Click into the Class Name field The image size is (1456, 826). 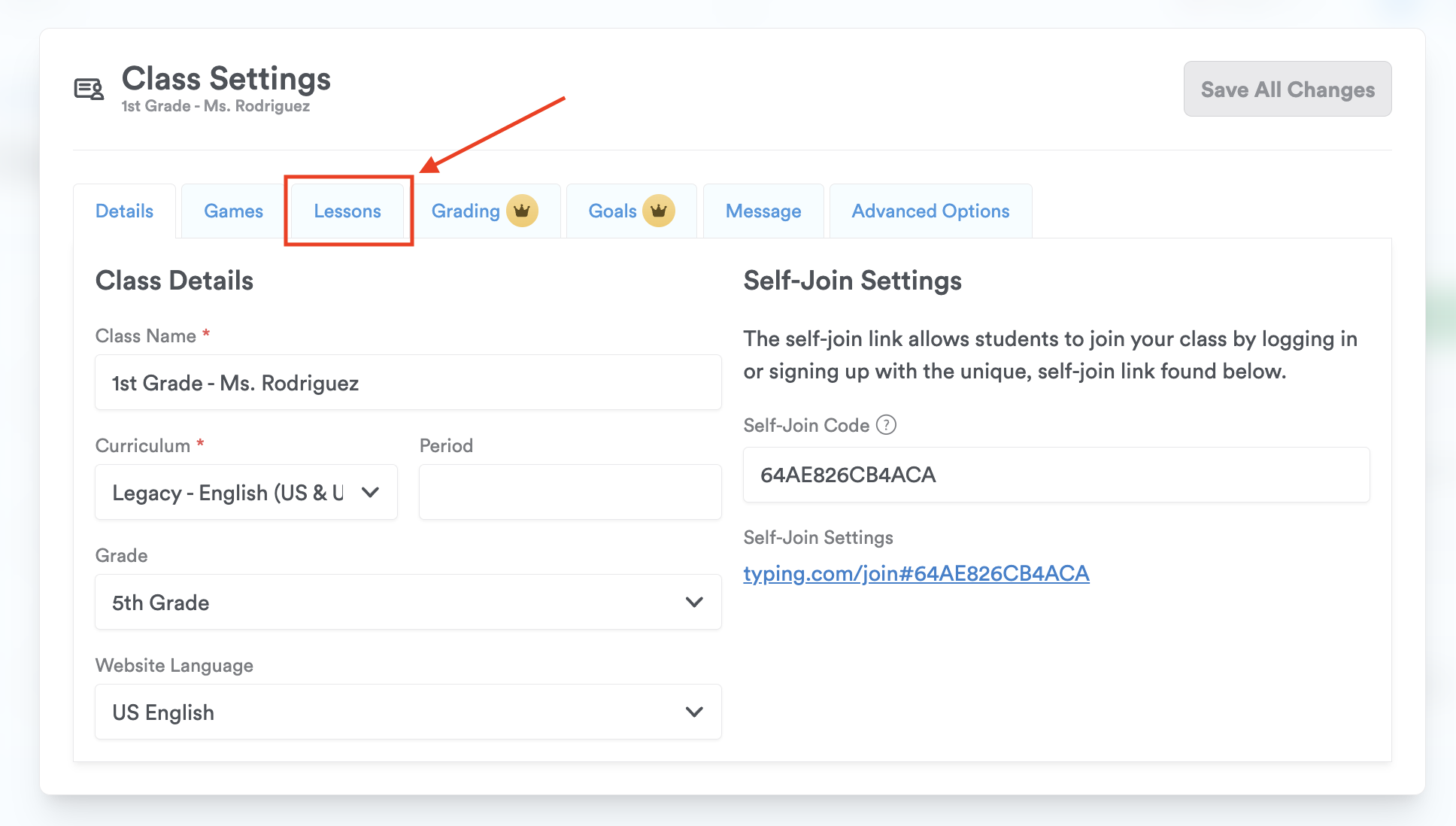(x=408, y=382)
